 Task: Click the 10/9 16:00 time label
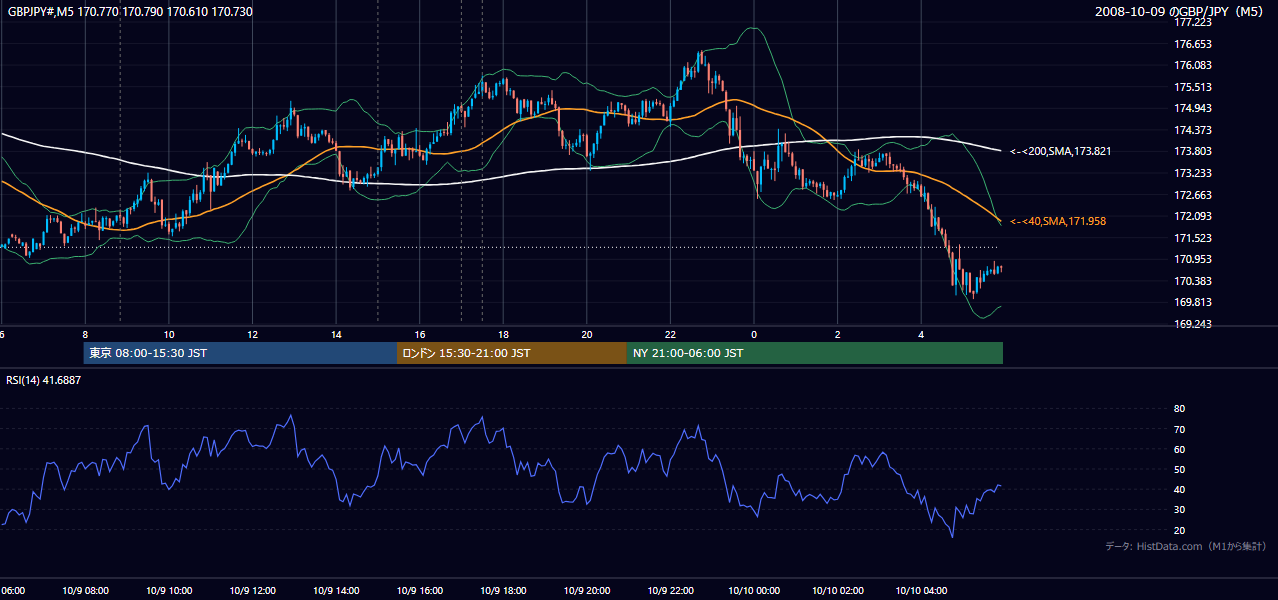tap(420, 591)
